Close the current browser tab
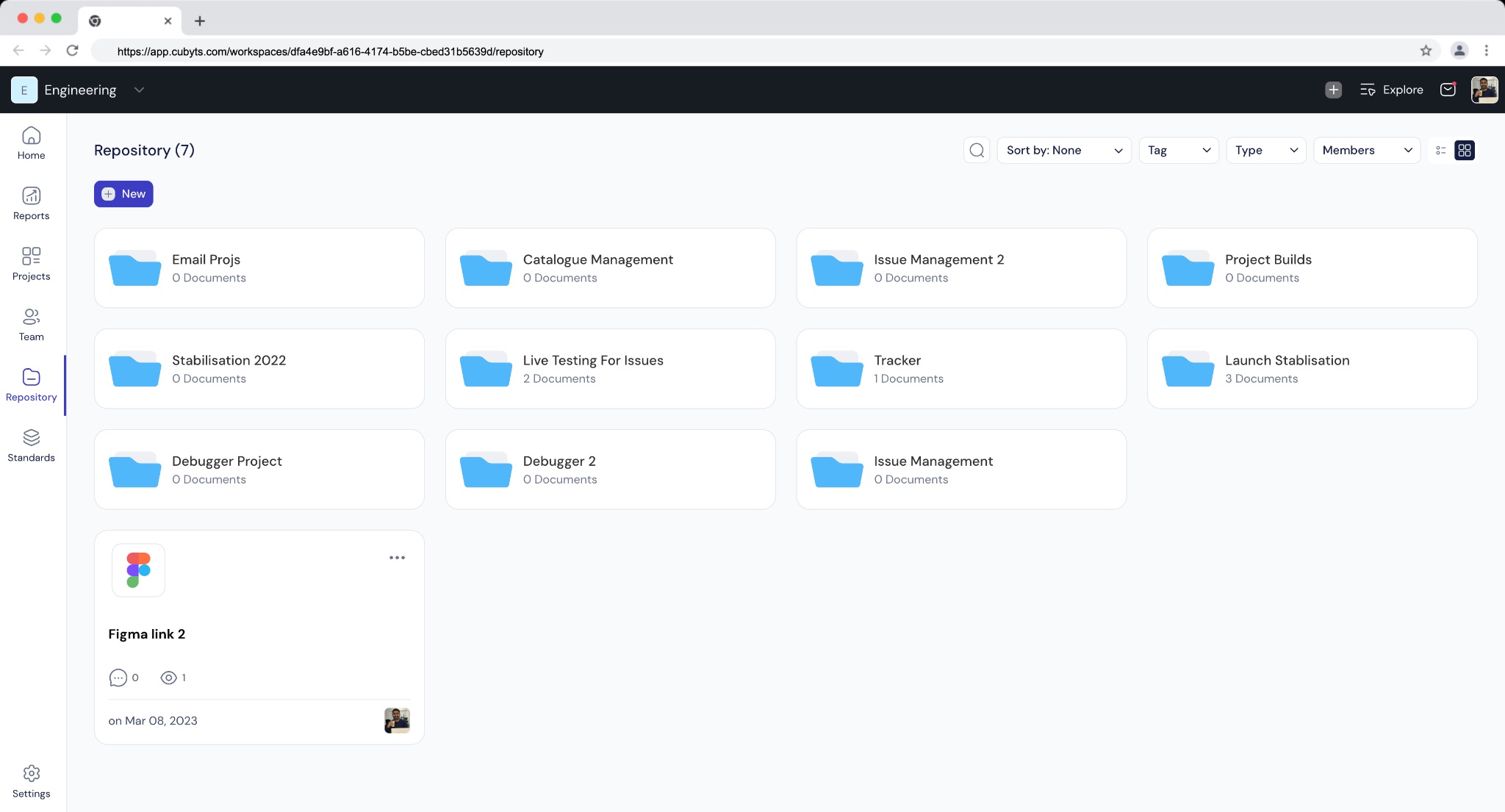 [x=168, y=21]
